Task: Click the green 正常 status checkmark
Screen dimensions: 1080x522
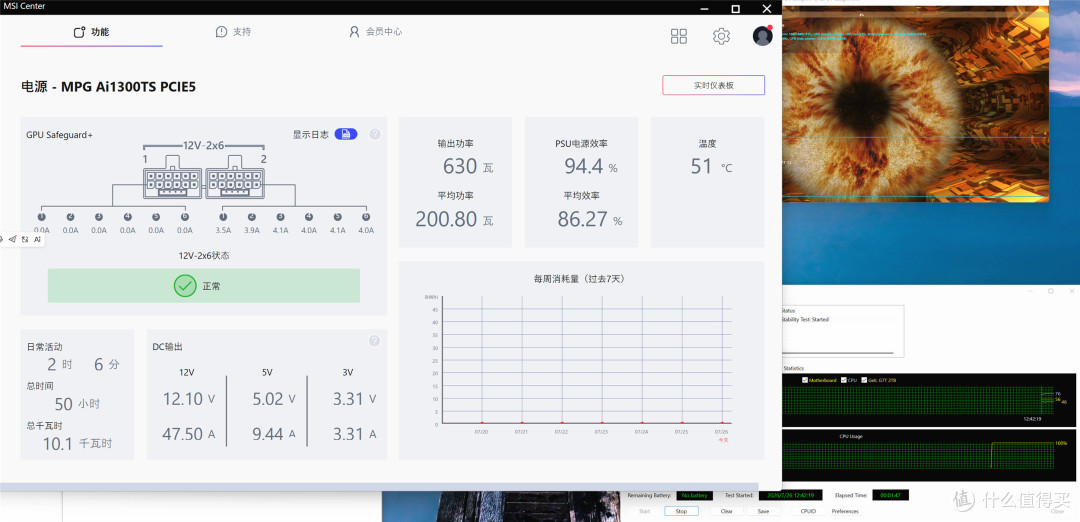Action: (185, 286)
